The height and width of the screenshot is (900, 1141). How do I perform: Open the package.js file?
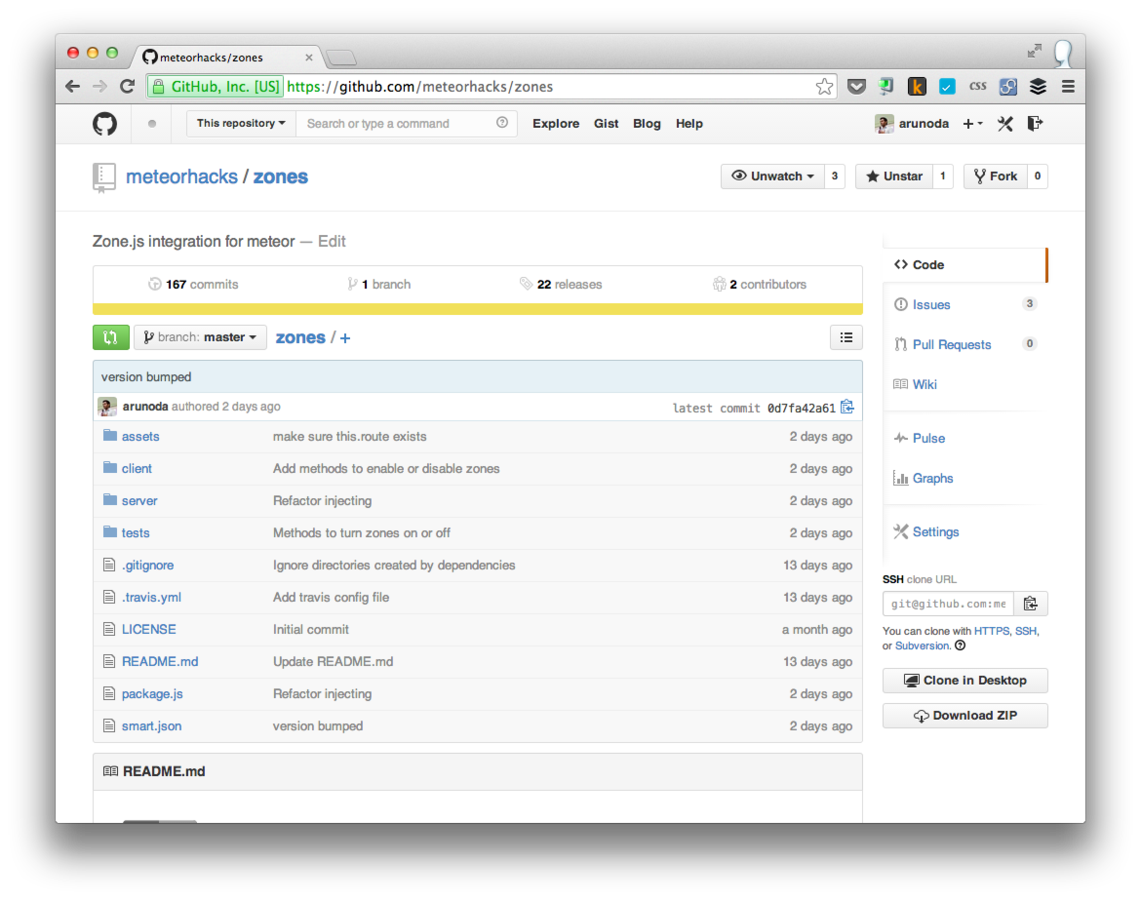(152, 694)
